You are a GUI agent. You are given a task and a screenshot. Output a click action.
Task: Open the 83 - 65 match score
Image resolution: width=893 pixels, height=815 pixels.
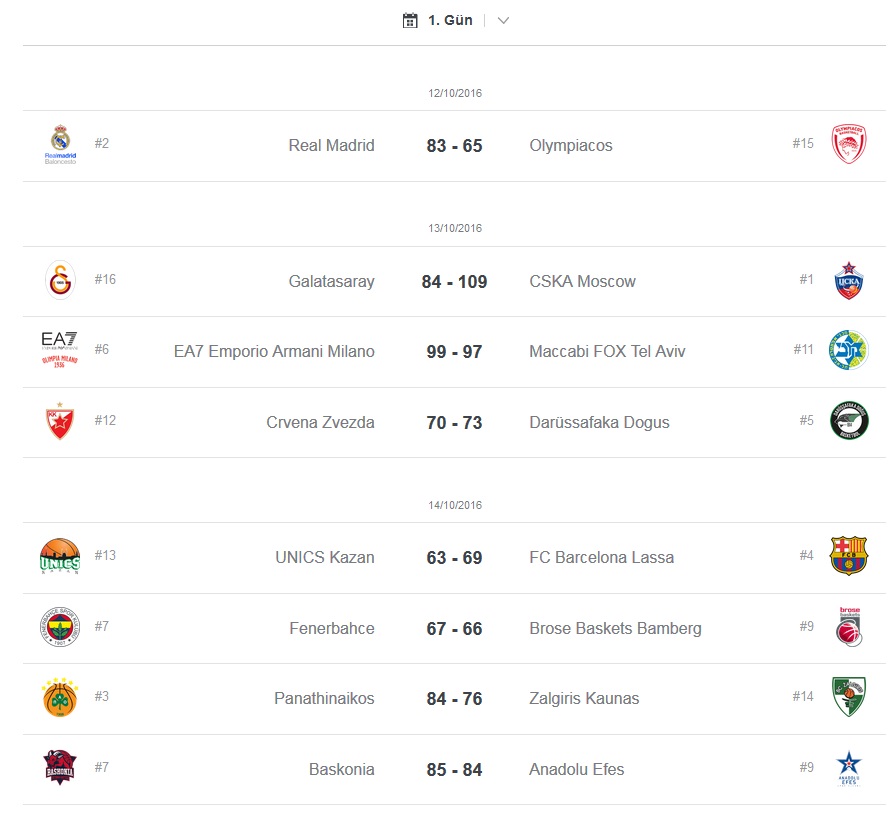pos(454,146)
